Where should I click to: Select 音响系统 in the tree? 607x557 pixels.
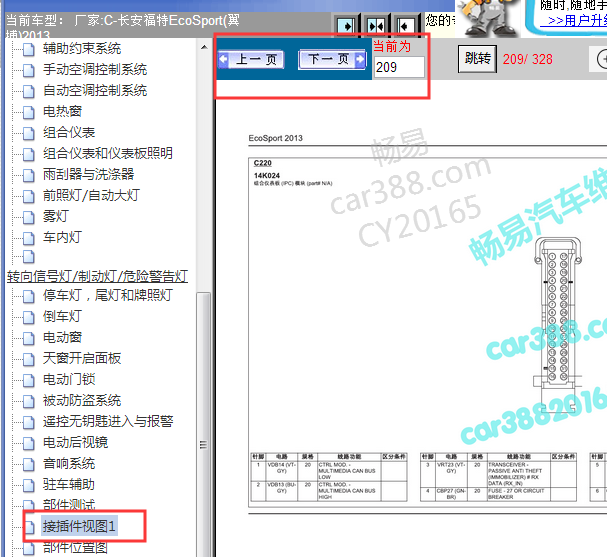tap(69, 463)
